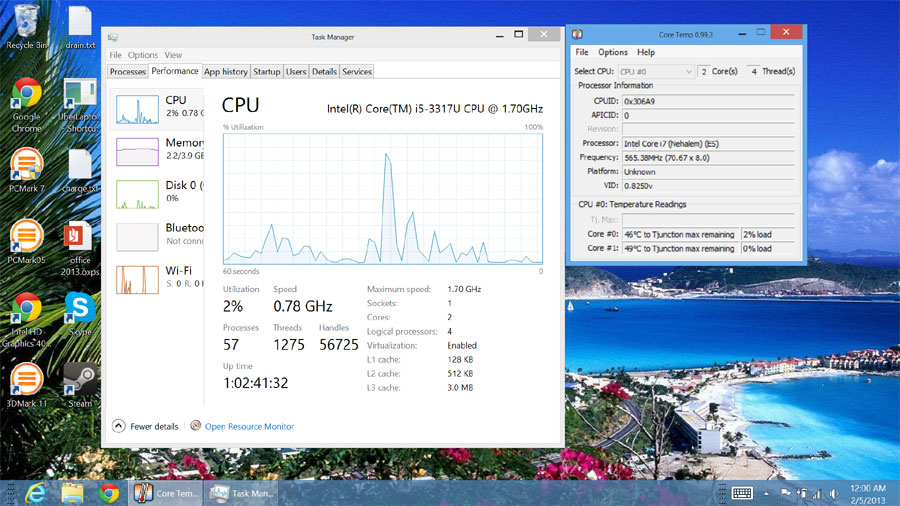Click the taskbar clock showing 12:00 AM
Screen dimensions: 900x506
point(868,493)
